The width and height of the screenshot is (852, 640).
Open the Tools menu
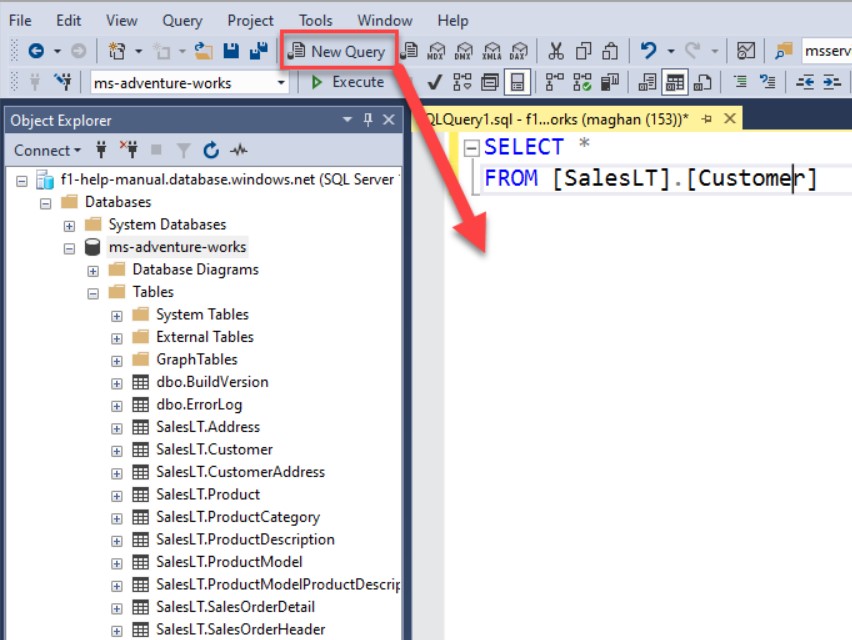tap(315, 20)
